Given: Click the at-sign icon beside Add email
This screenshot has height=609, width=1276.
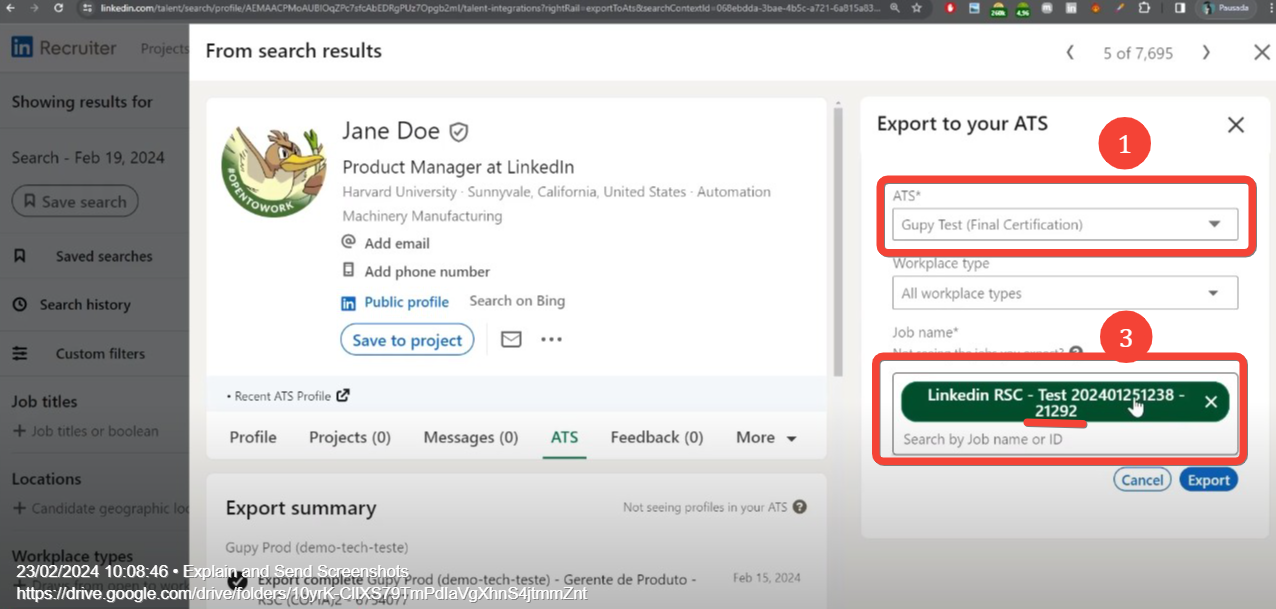Looking at the screenshot, I should pyautogui.click(x=348, y=242).
